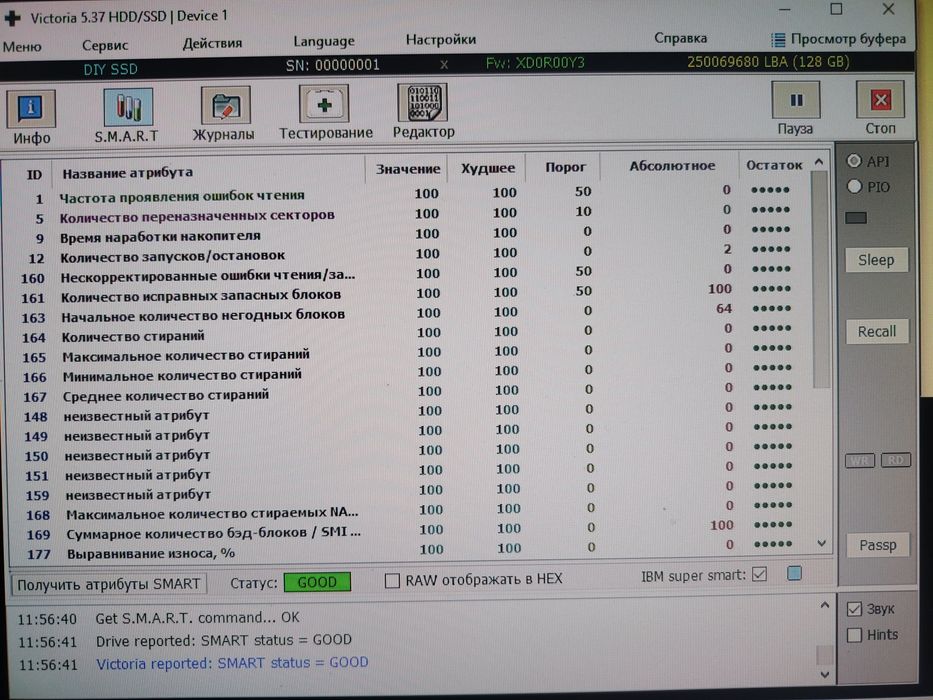Viewport: 933px width, 700px height.
Task: Click the WR indicator
Action: 860,460
